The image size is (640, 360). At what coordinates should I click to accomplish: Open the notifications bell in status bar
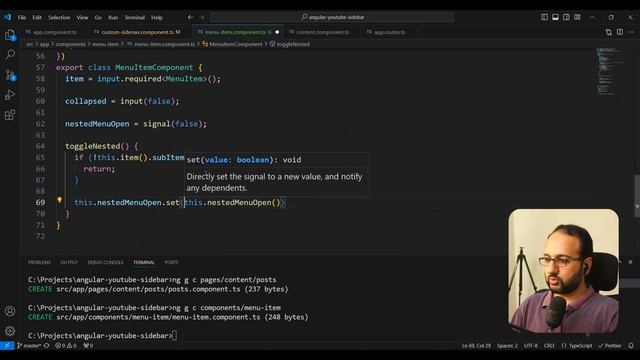(x=631, y=346)
